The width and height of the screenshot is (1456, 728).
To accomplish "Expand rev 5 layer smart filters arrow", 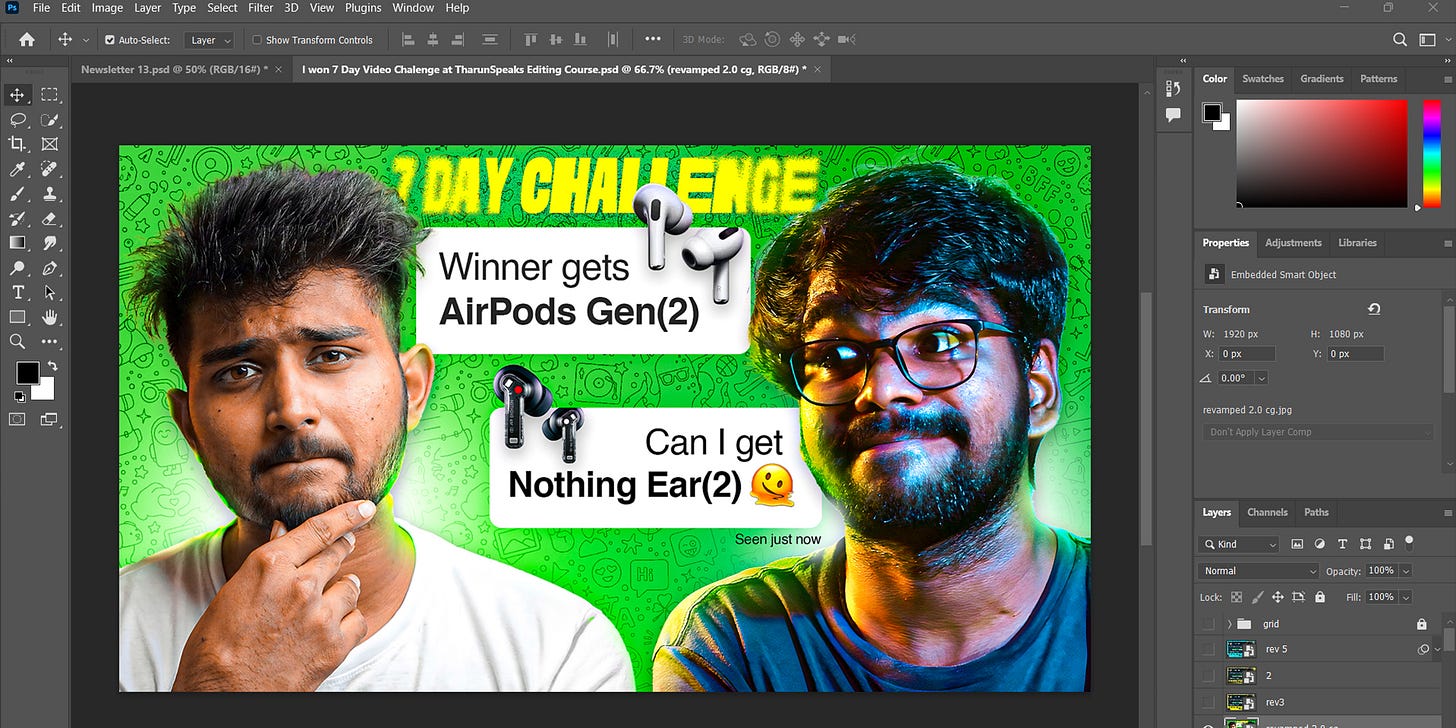I will [x=1439, y=649].
